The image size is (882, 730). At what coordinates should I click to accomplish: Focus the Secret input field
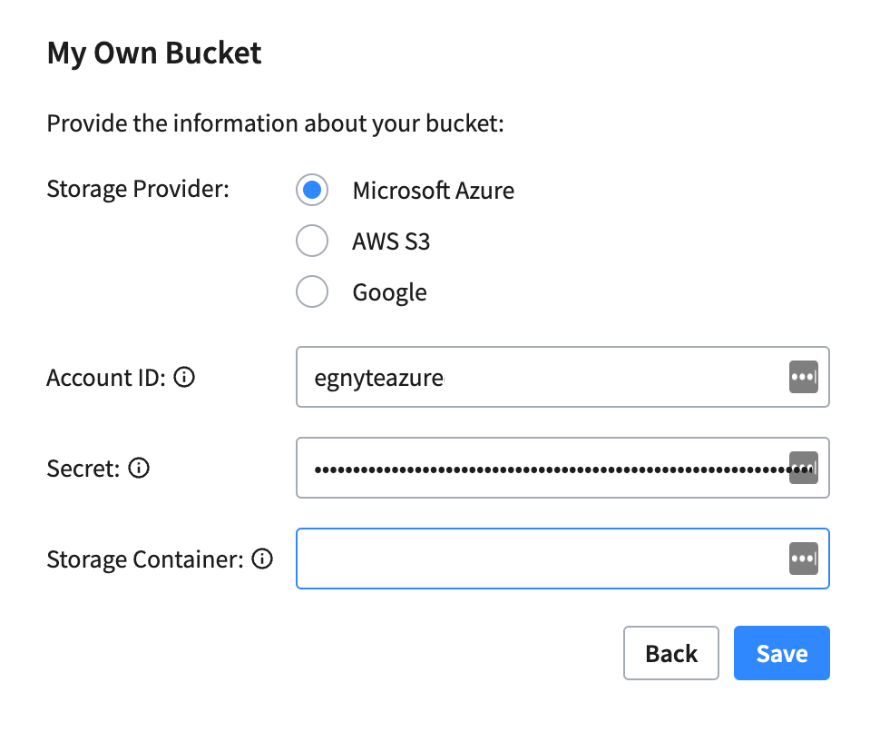(562, 468)
